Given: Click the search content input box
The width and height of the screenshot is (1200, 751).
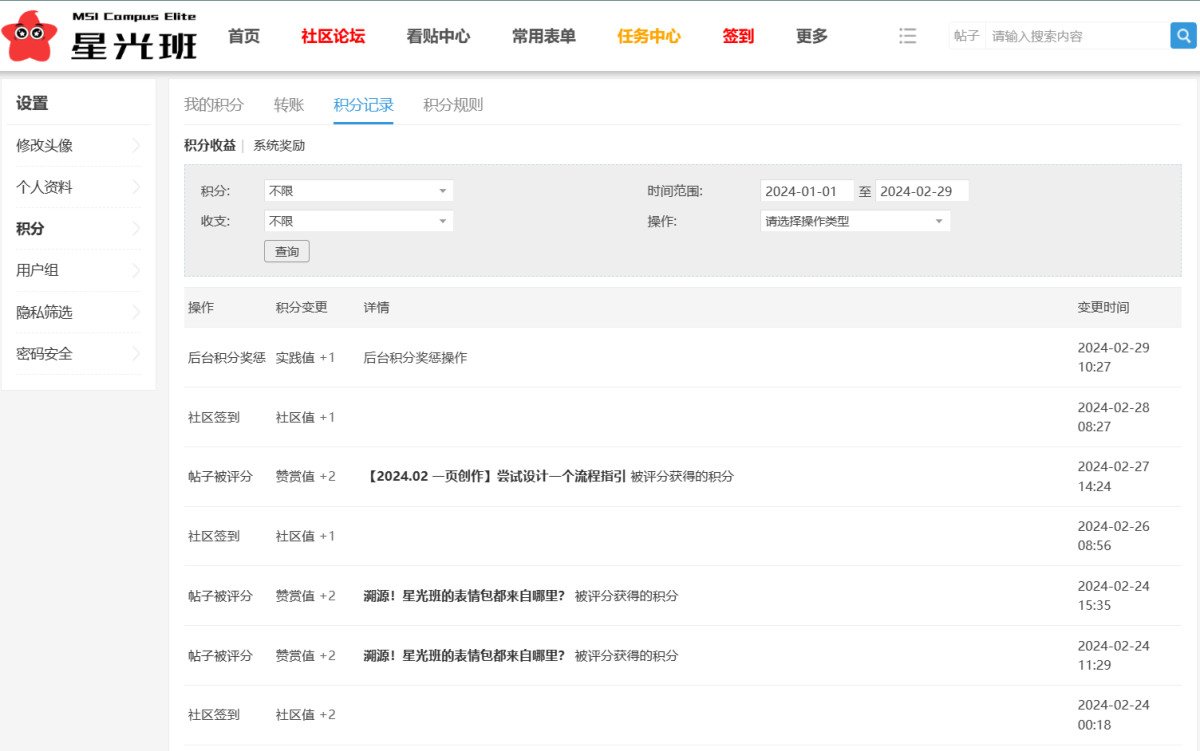Looking at the screenshot, I should pyautogui.click(x=1077, y=36).
